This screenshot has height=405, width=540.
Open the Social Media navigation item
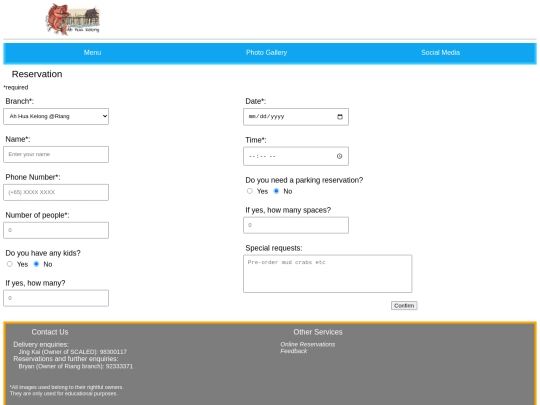point(440,53)
